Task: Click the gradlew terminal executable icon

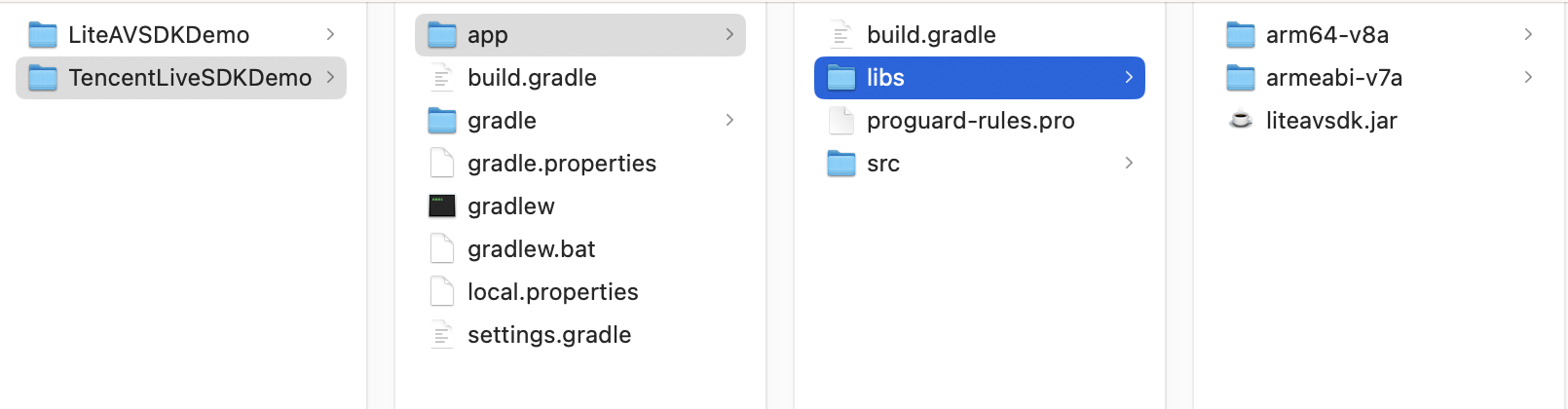Action: [442, 206]
